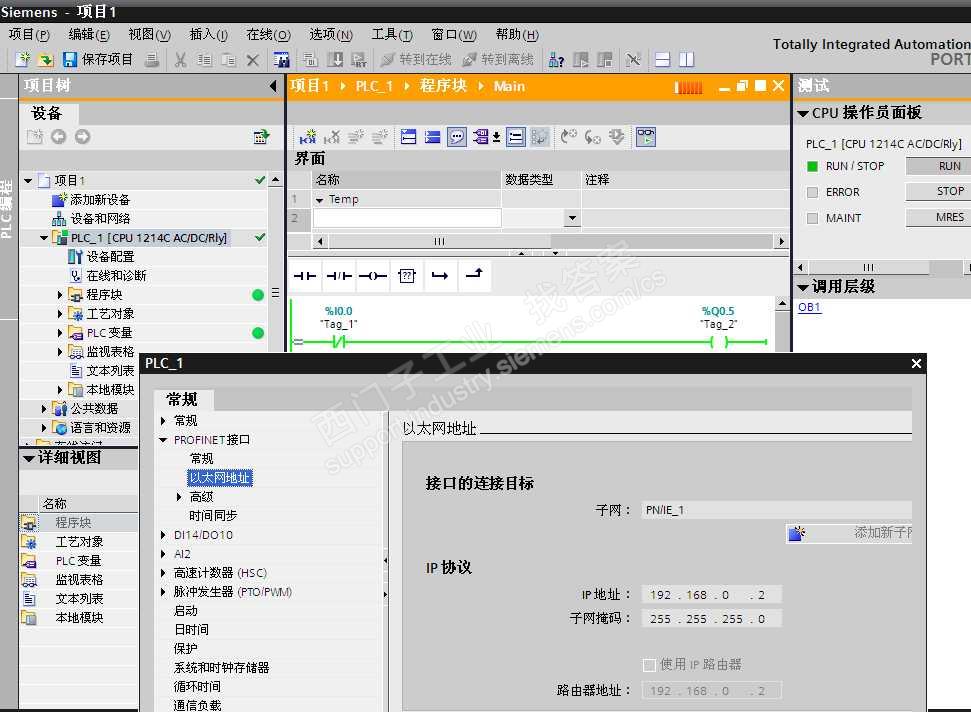The height and width of the screenshot is (712, 971).
Task: Insert normally open contact in LAD toolbar
Action: (x=305, y=276)
